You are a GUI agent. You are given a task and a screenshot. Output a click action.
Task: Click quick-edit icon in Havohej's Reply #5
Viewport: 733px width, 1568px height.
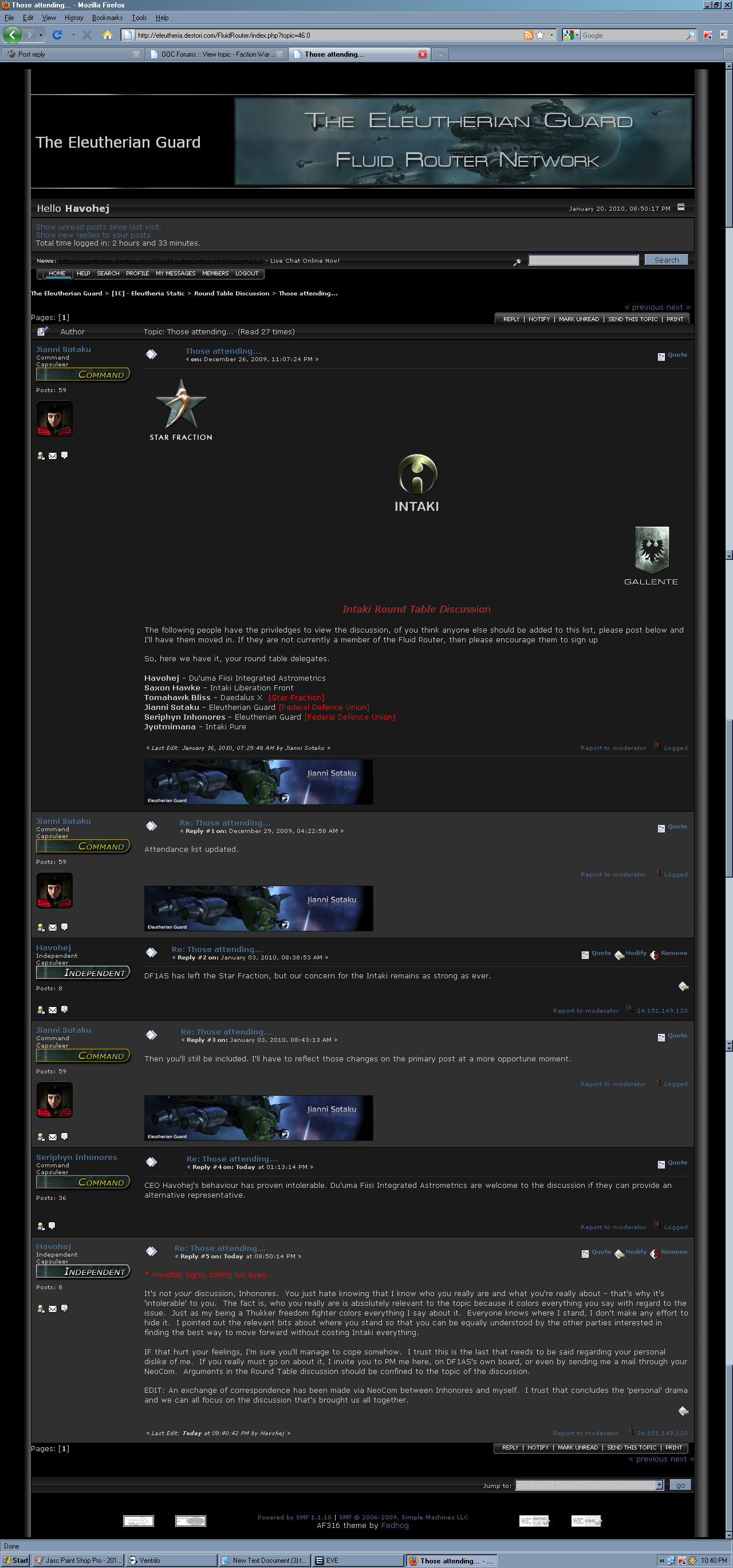pyautogui.click(x=683, y=1411)
